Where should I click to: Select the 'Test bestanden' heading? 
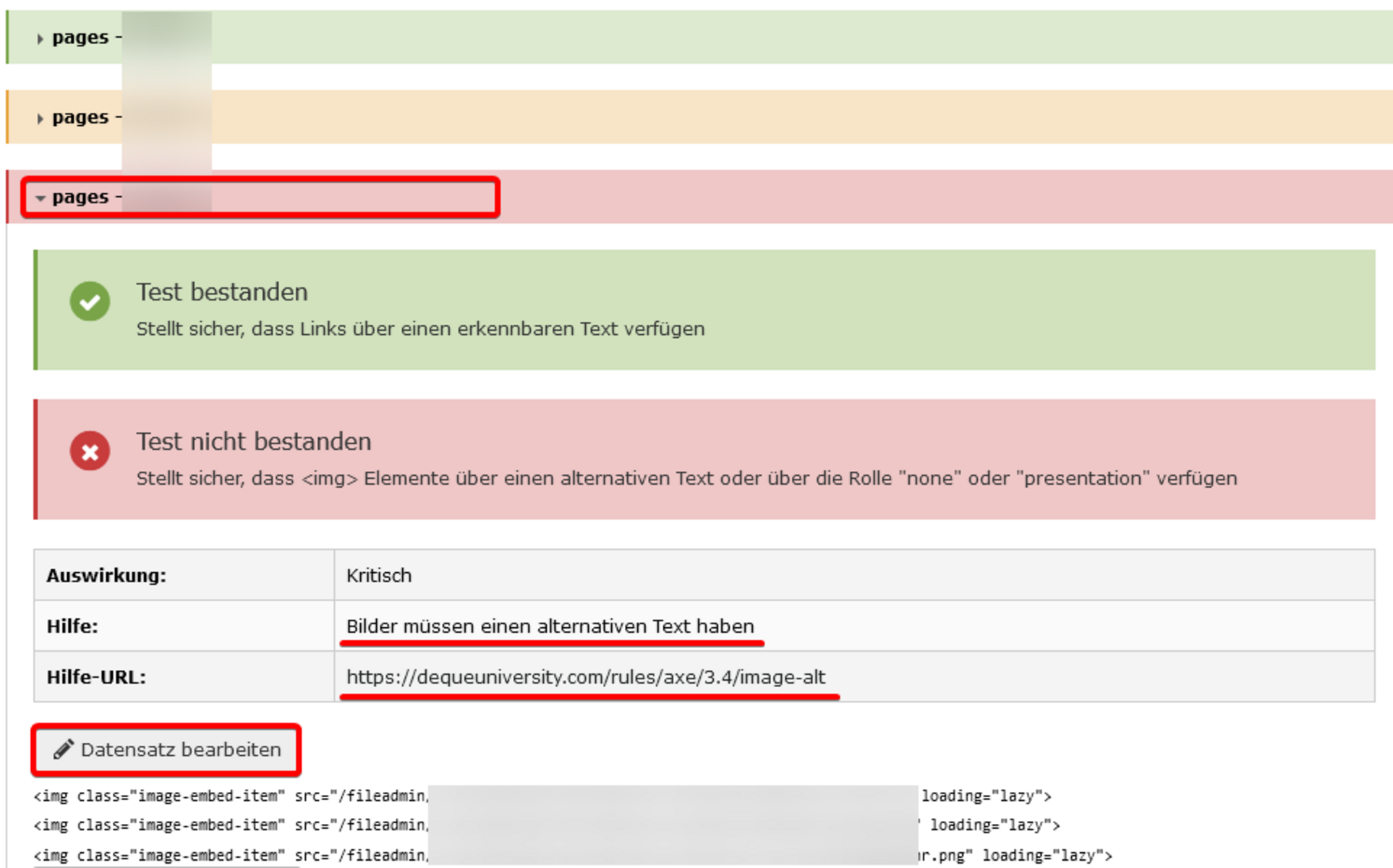coord(222,292)
